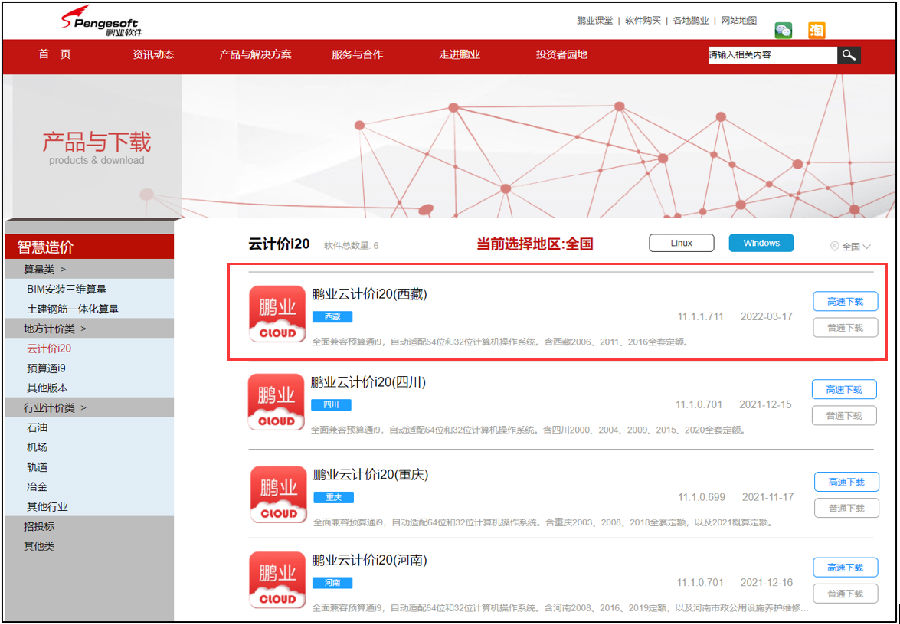Click the 鹏业 Cloud icon for 重庆
The width and height of the screenshot is (900, 624).
point(277,494)
